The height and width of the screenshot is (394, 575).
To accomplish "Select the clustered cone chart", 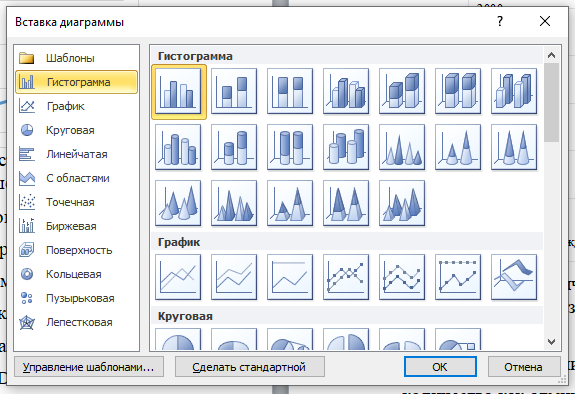I will 402,147.
